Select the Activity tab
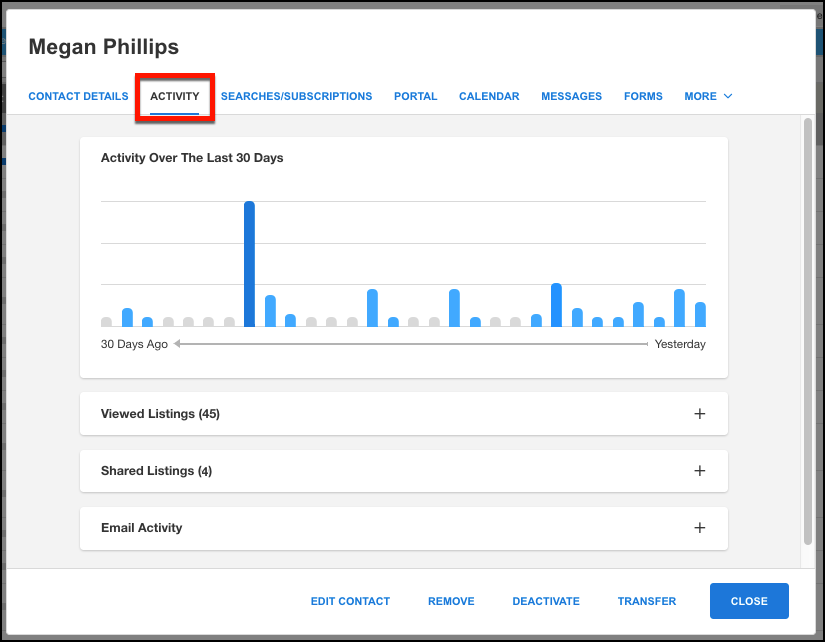Viewport: 825px width, 642px height. [175, 97]
